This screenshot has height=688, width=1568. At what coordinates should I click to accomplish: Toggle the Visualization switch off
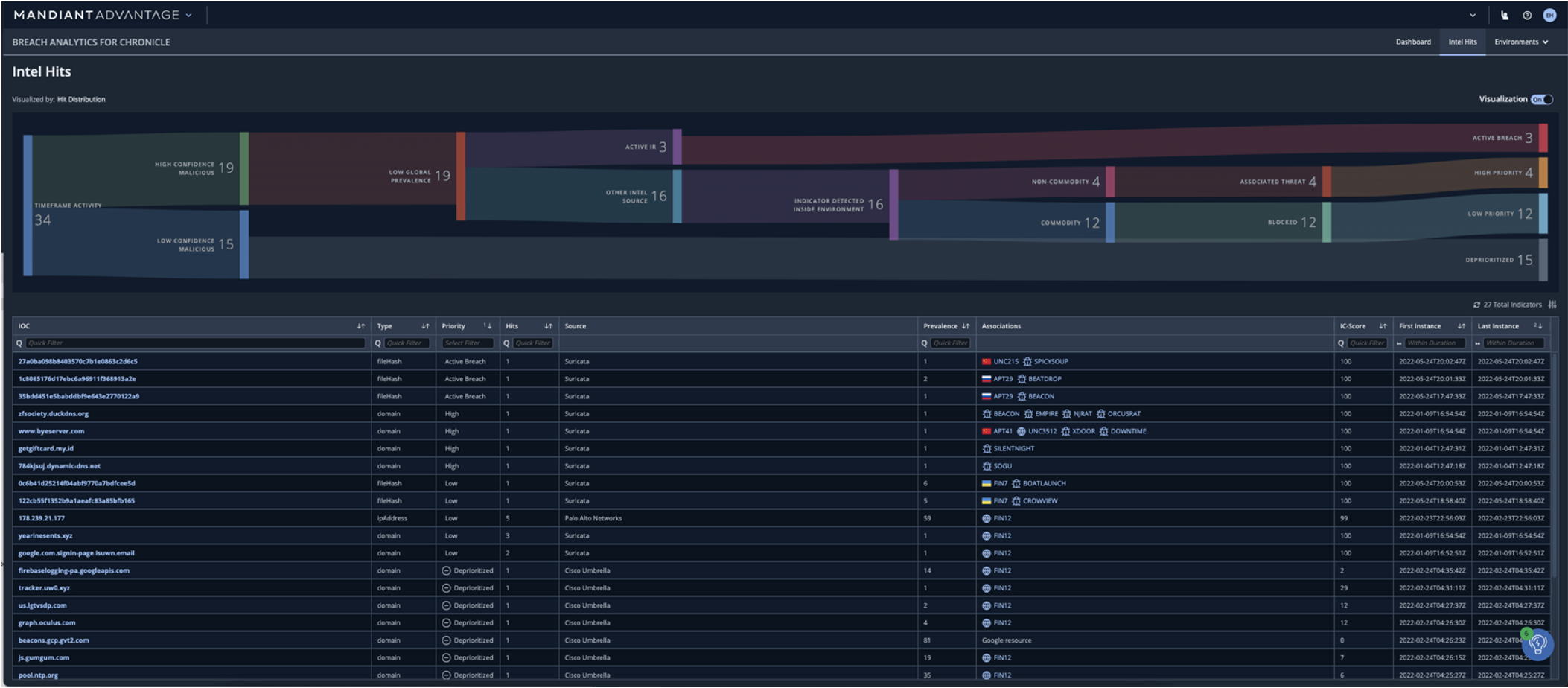pyautogui.click(x=1542, y=99)
